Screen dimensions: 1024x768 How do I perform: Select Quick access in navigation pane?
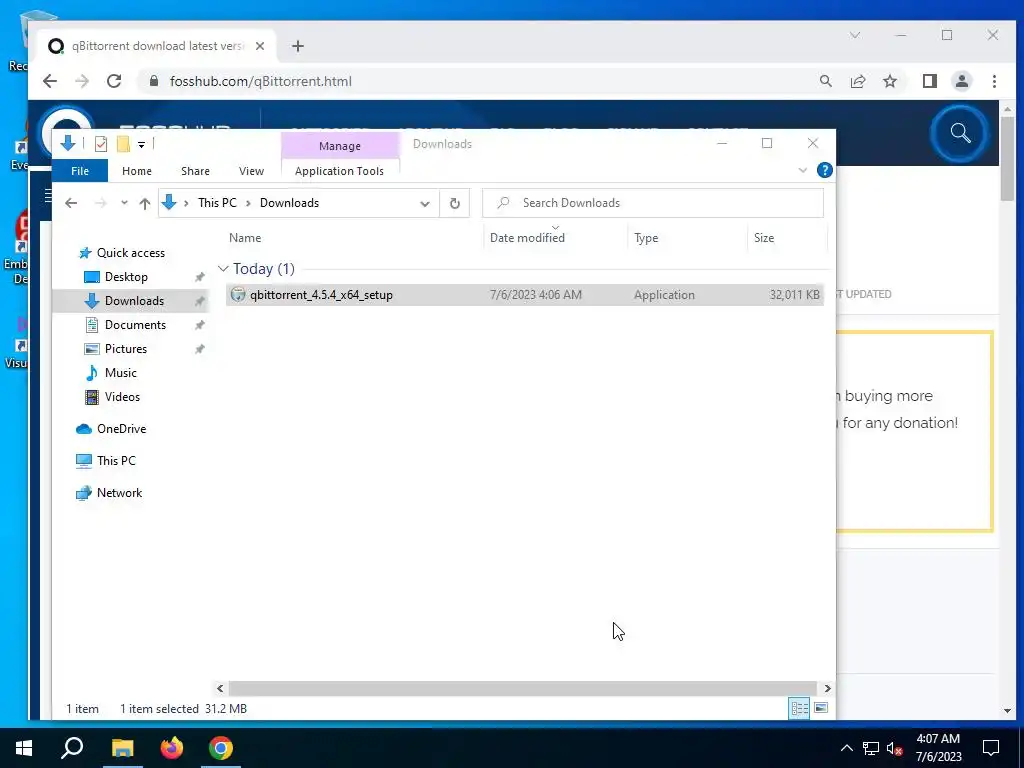pyautogui.click(x=130, y=253)
